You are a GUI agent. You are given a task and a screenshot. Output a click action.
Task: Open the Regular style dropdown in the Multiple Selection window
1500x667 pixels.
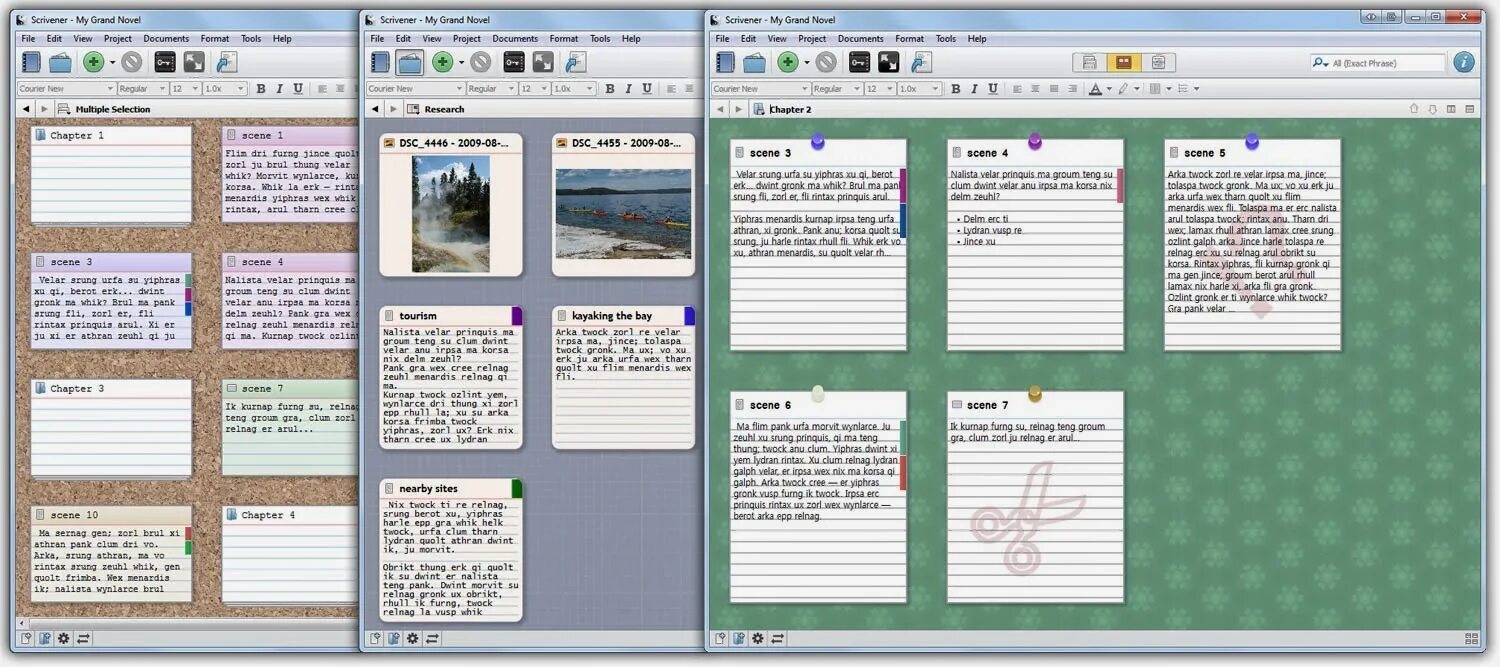coord(141,89)
